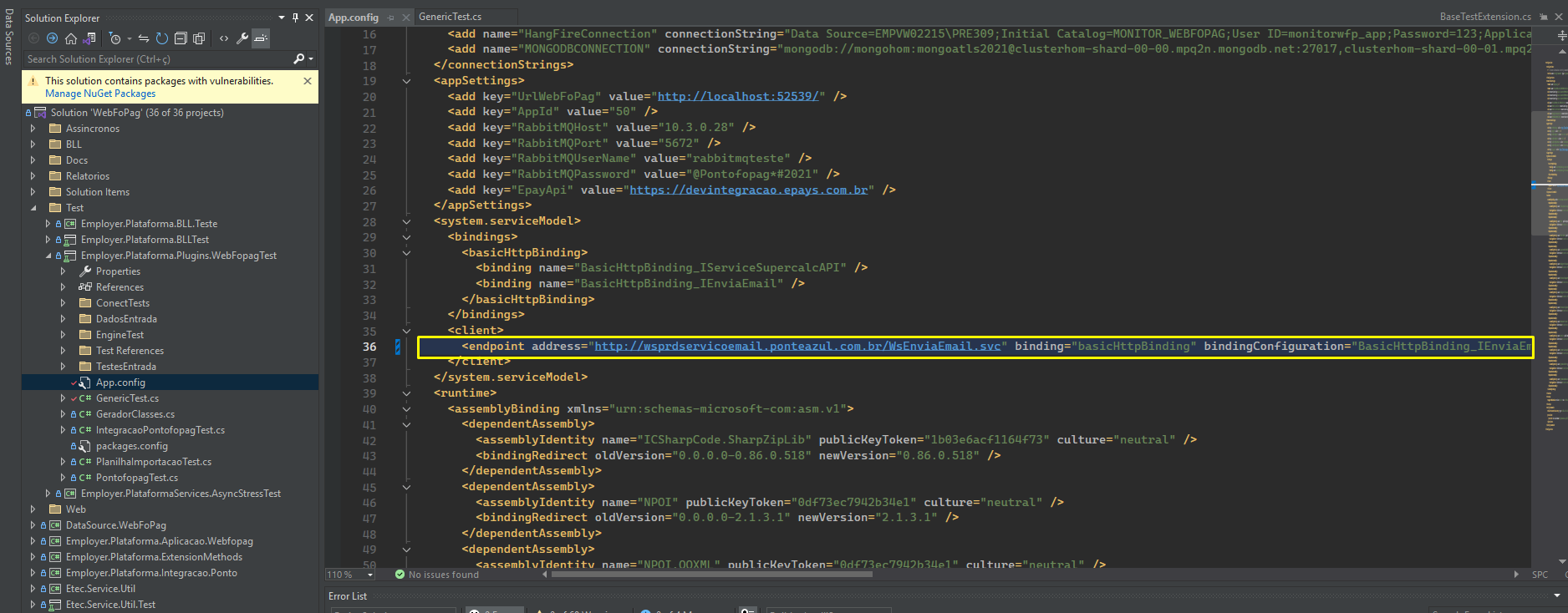
Task: Click the View Code angle-brackets icon
Action: tap(224, 38)
